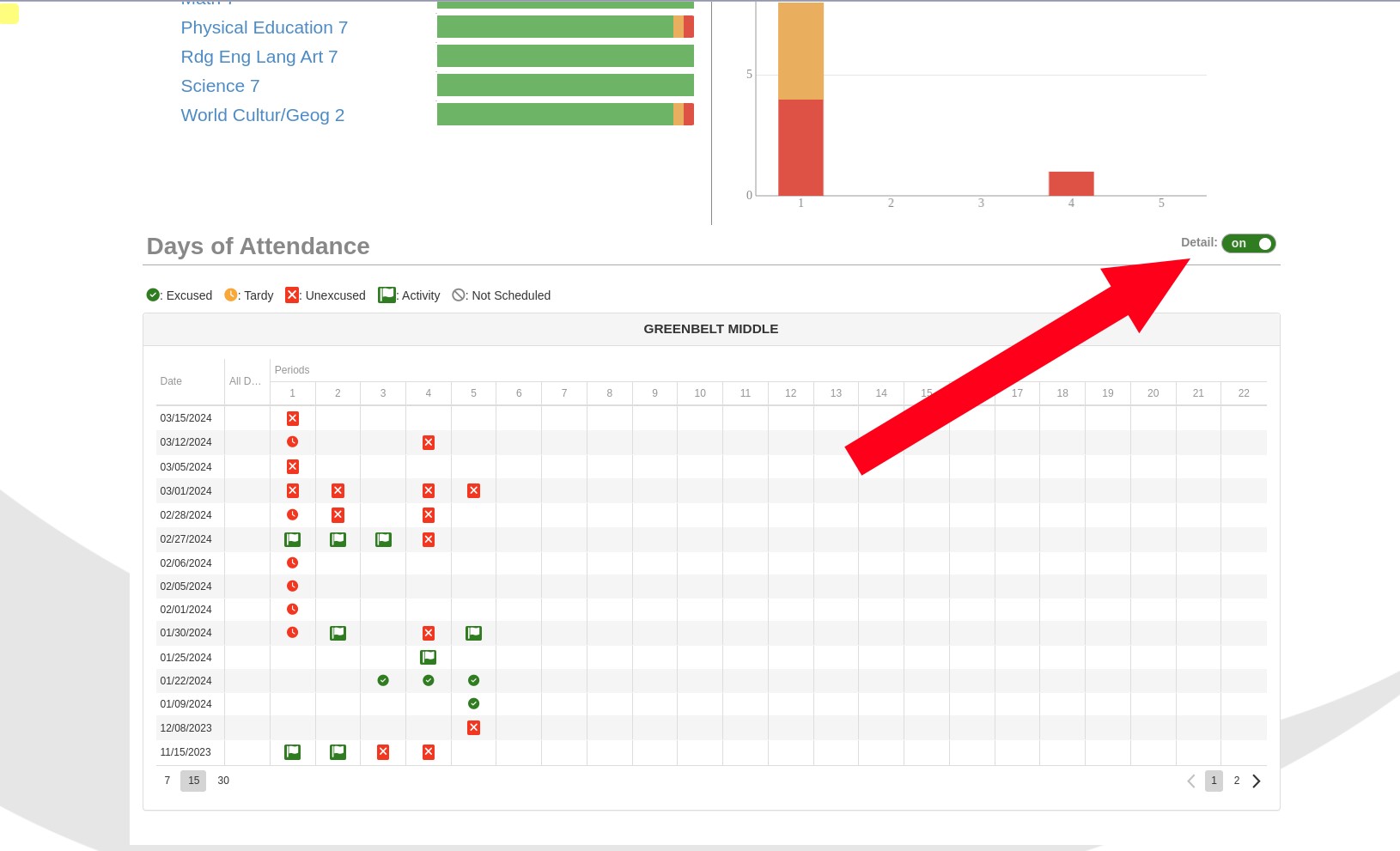Open World Cultur/Geog 2 course link

coord(262,115)
